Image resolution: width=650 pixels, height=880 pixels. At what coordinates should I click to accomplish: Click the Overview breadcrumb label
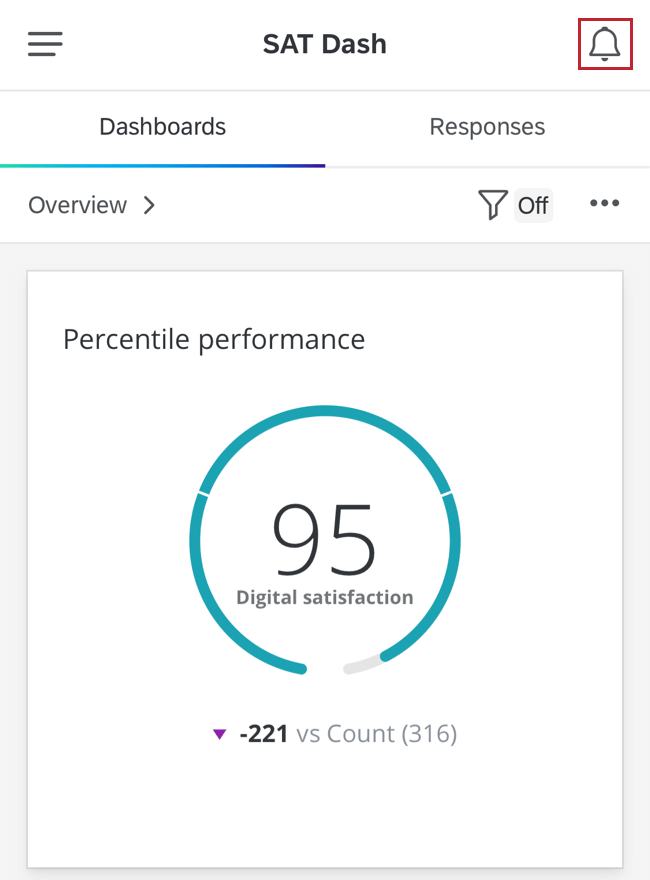[x=77, y=205]
